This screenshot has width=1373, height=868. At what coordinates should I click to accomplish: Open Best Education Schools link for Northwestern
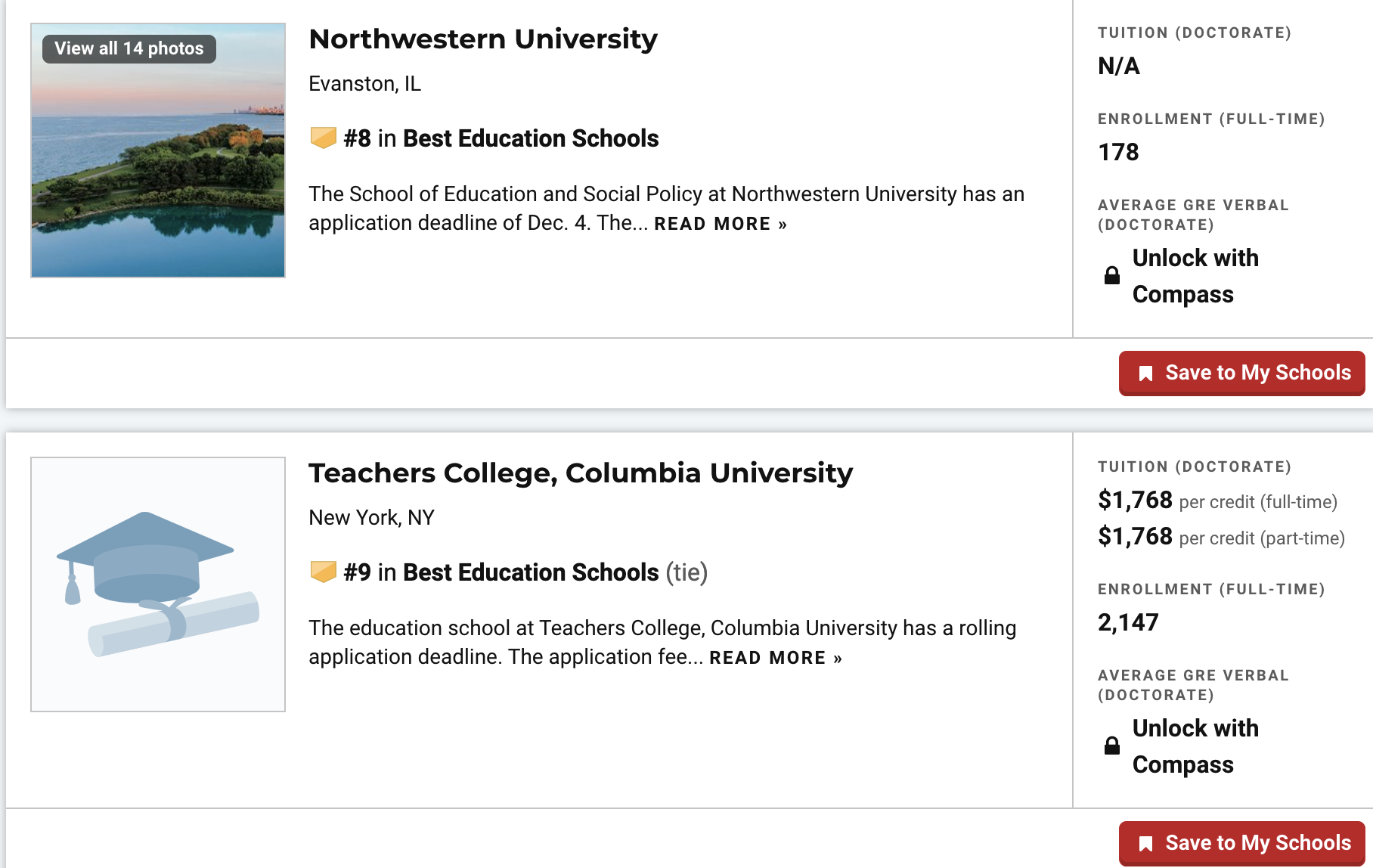click(531, 138)
